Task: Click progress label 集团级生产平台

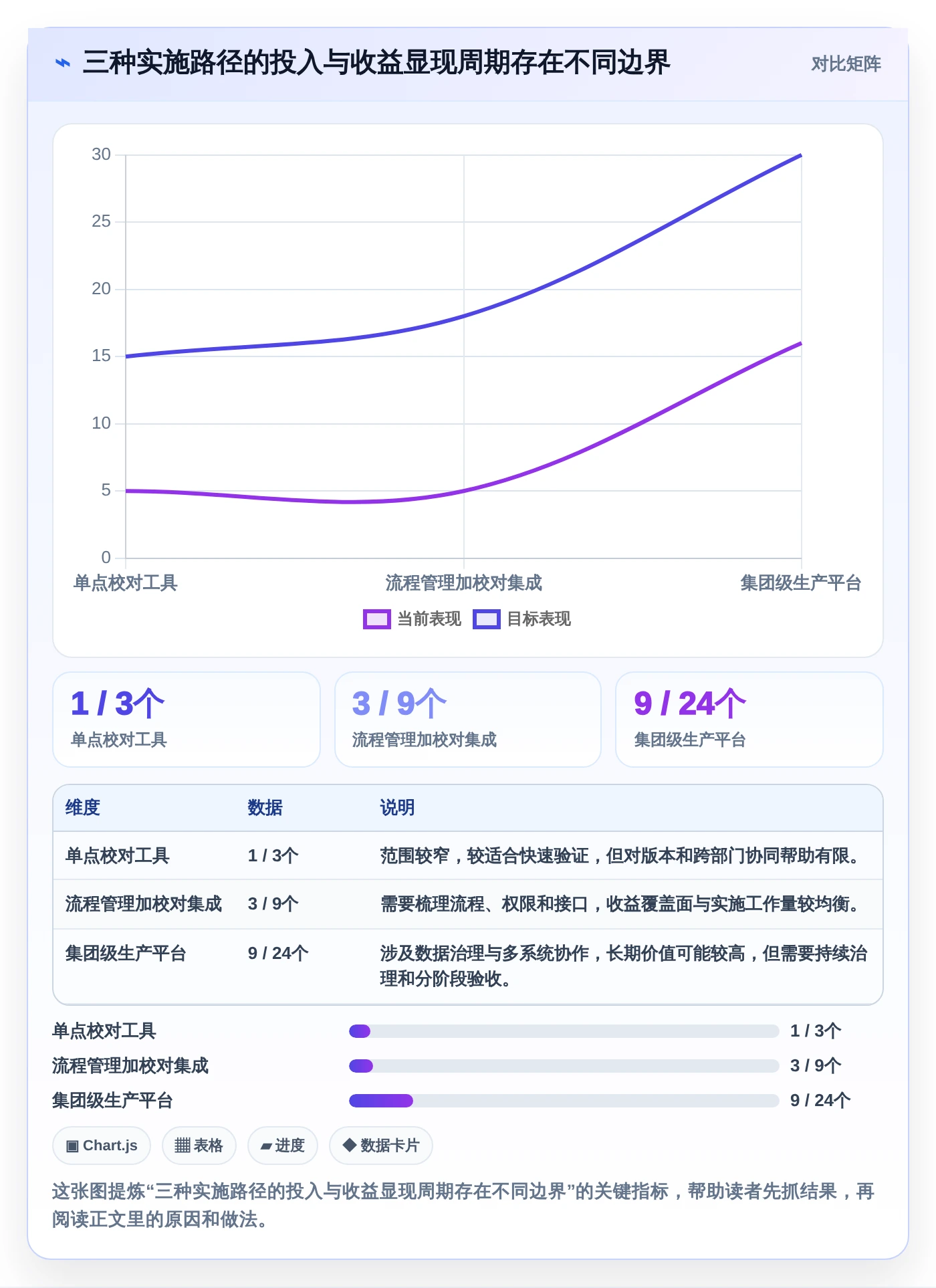Action: coord(113,1101)
